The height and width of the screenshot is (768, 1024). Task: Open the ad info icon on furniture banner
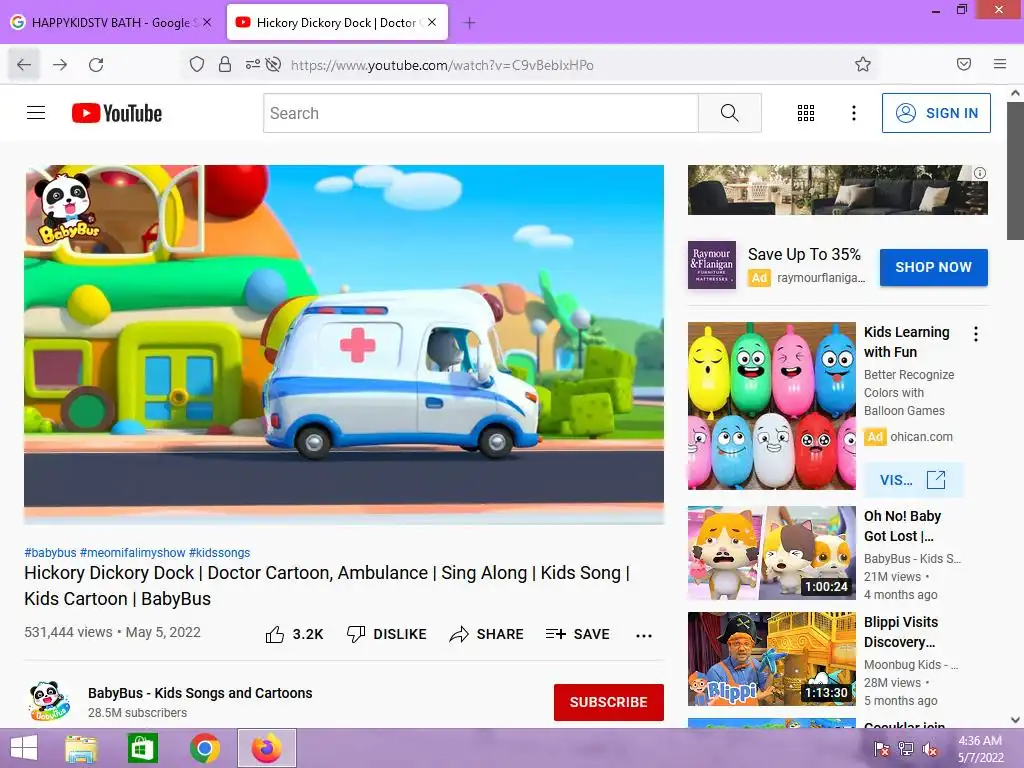coord(980,173)
